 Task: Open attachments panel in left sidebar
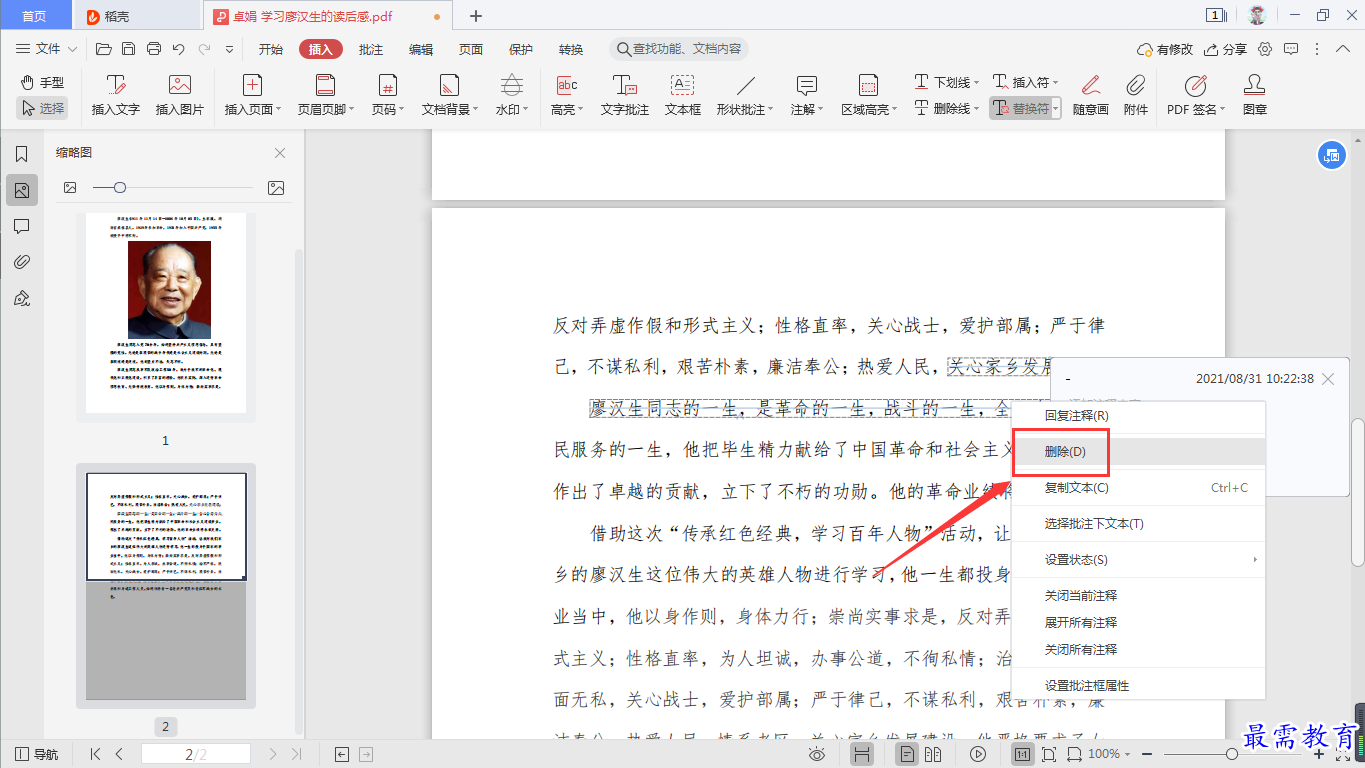pyautogui.click(x=21, y=262)
